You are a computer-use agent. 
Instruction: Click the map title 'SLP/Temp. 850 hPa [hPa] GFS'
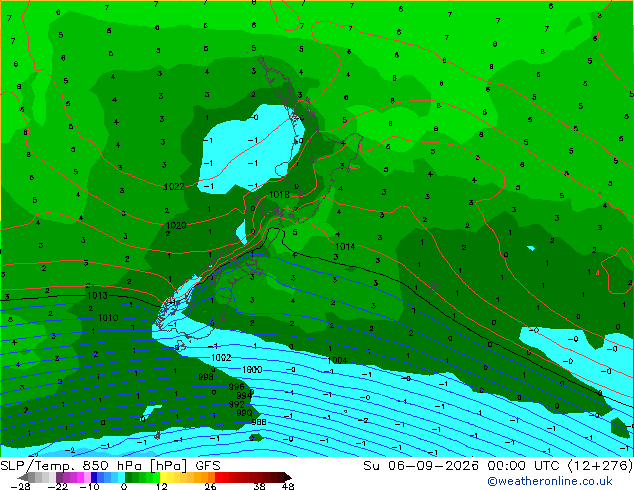tap(110, 466)
